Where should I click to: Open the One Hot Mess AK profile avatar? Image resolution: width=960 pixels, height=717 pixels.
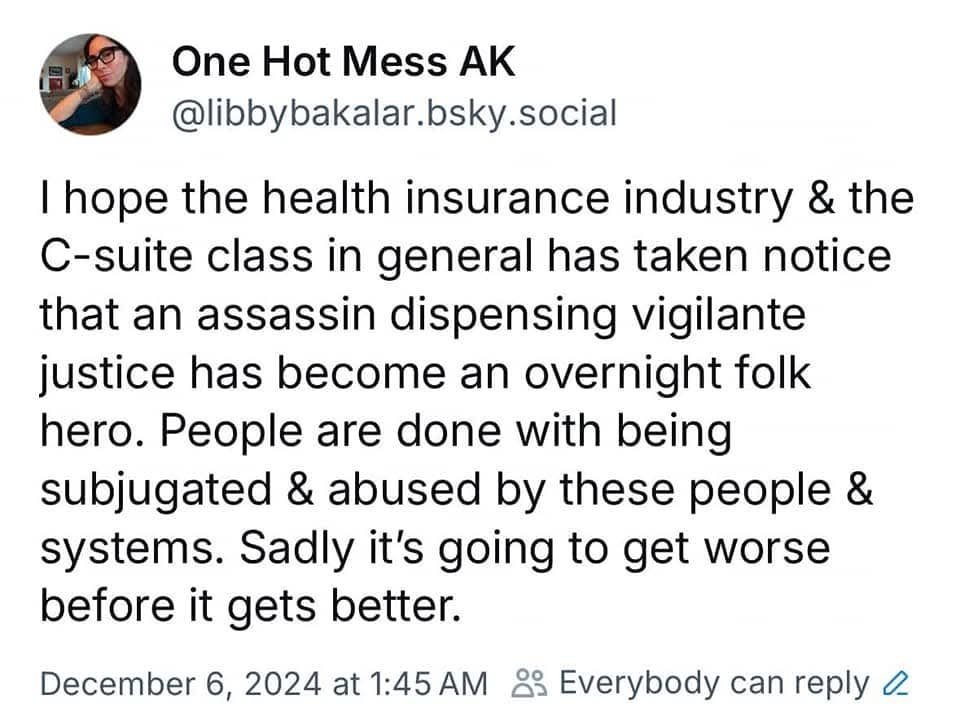coord(90,84)
